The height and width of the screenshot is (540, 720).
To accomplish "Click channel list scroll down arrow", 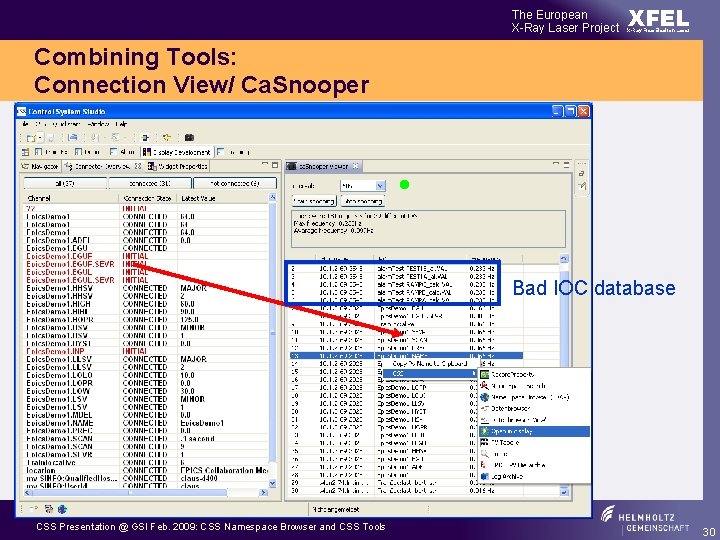I will pyautogui.click(x=272, y=483).
